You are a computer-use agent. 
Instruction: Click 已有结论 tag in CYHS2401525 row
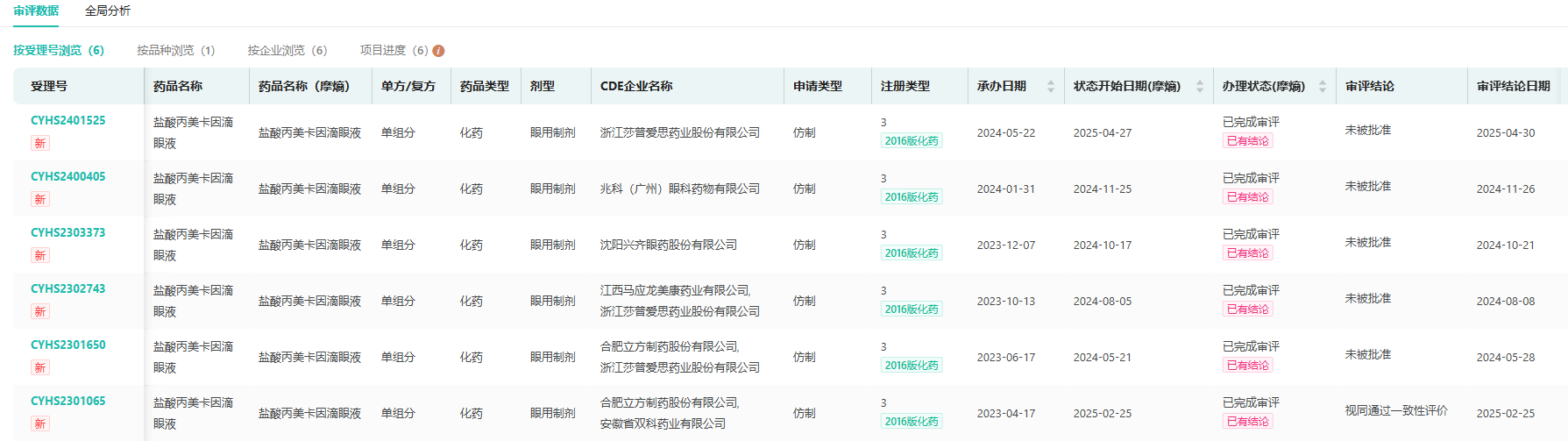point(1248,141)
